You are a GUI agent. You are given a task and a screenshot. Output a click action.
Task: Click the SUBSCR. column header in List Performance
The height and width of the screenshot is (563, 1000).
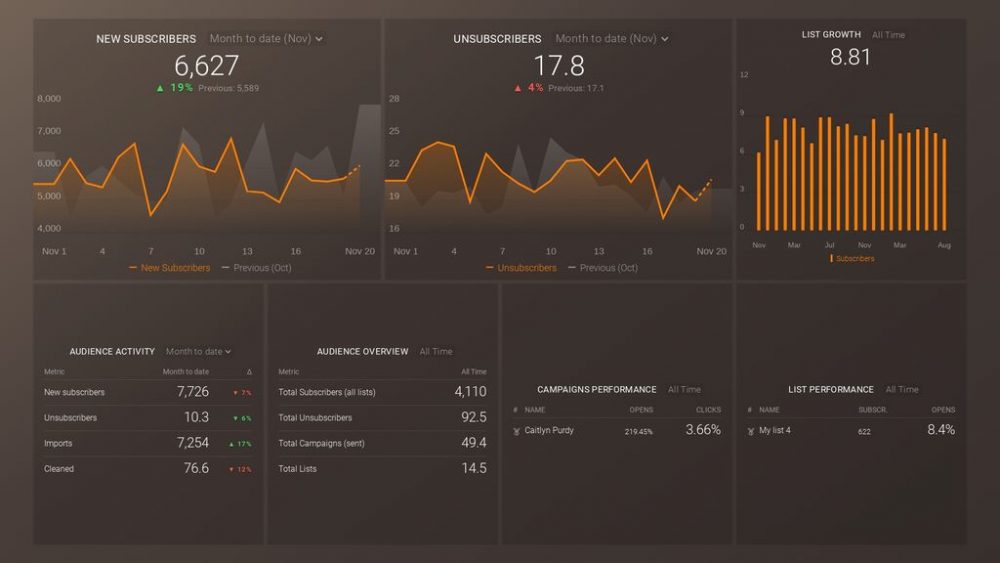pyautogui.click(x=871, y=410)
